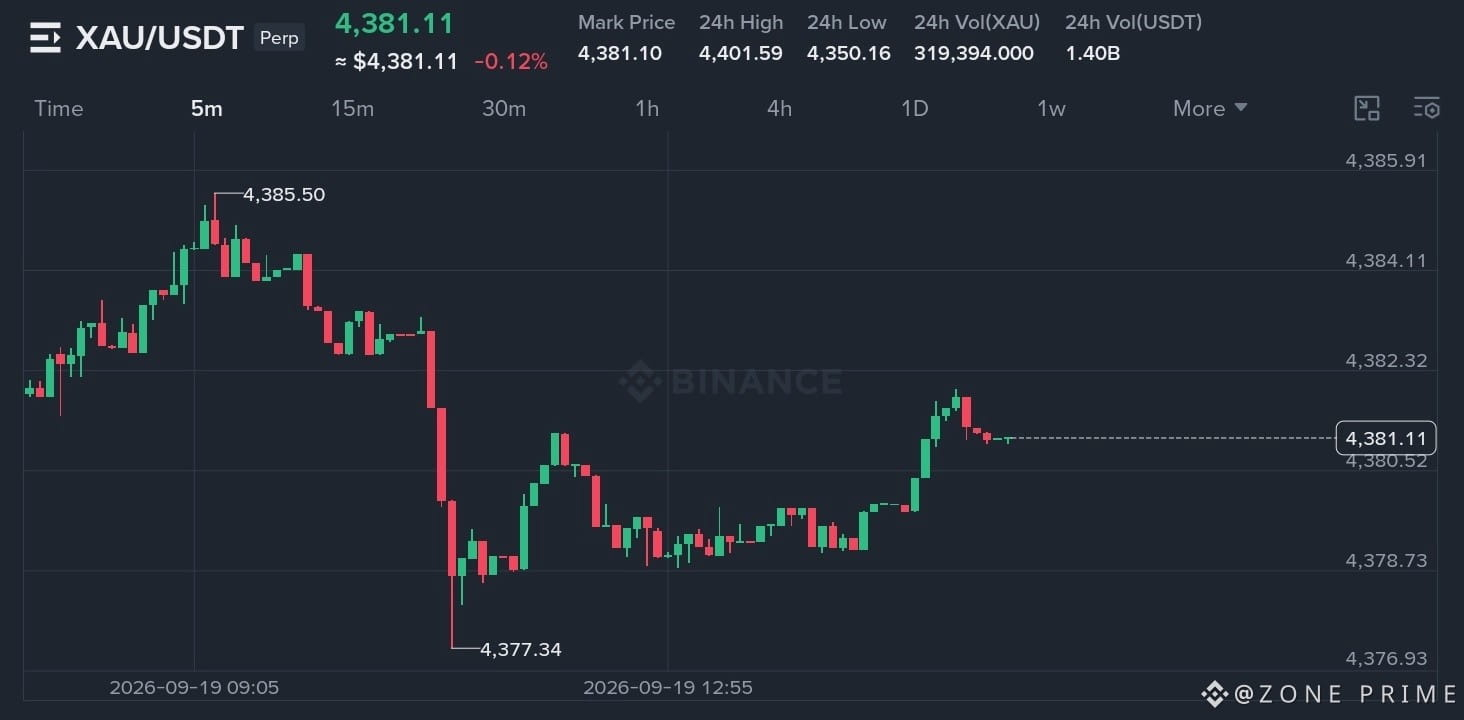Click the Mark Price label
Screen dimensions: 1464x720
pyautogui.click(x=626, y=22)
